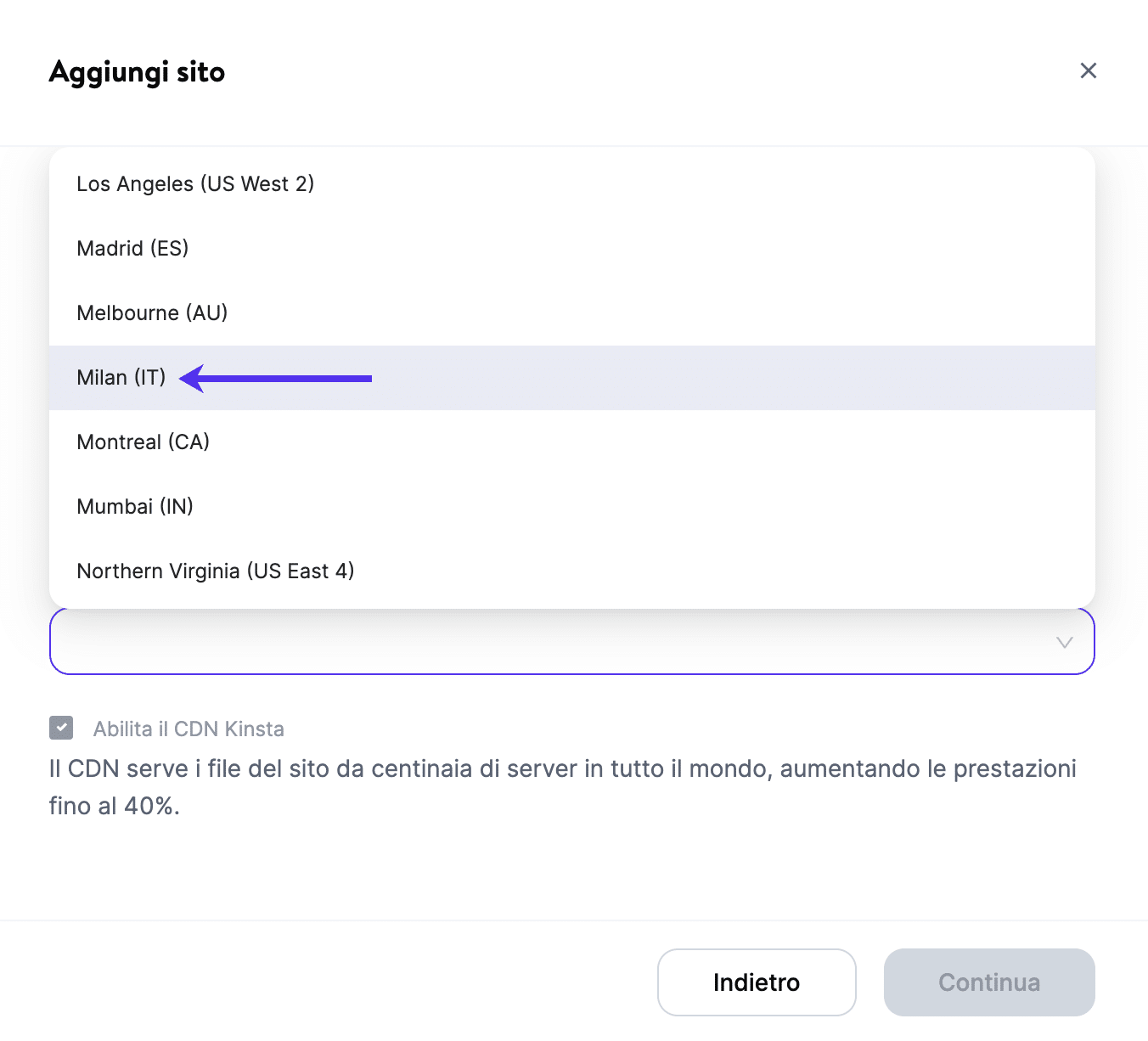Image resolution: width=1148 pixels, height=1041 pixels.
Task: Pick Northern Virginia (US East 4)
Action: (x=215, y=571)
